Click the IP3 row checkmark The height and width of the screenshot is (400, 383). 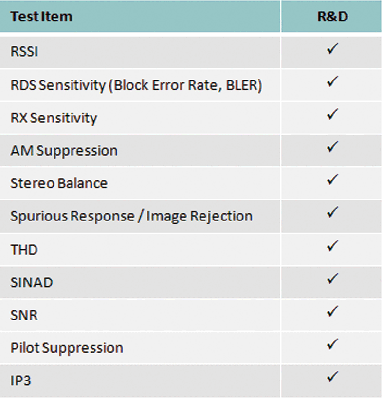332,377
